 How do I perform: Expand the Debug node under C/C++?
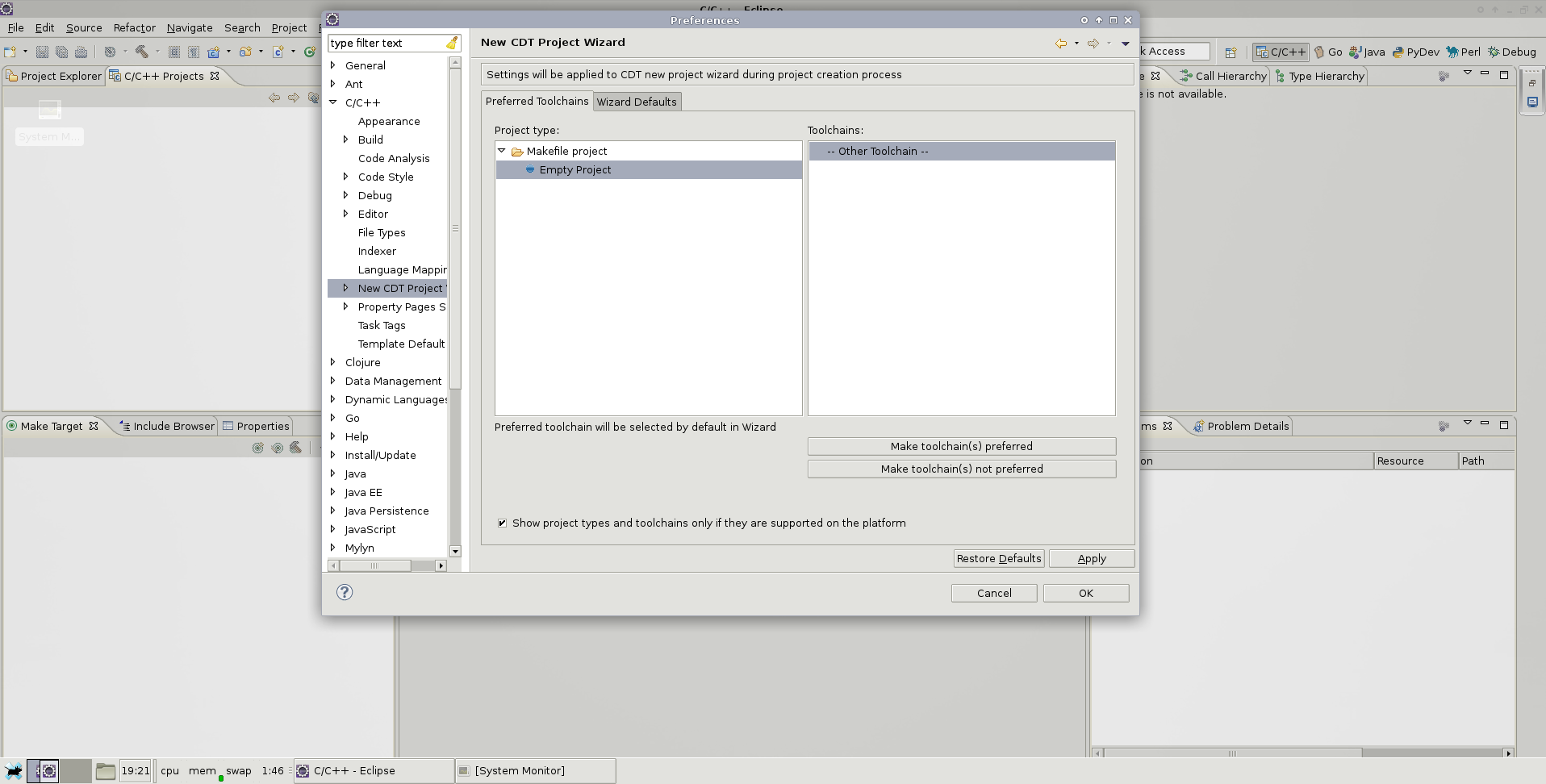pyautogui.click(x=345, y=195)
